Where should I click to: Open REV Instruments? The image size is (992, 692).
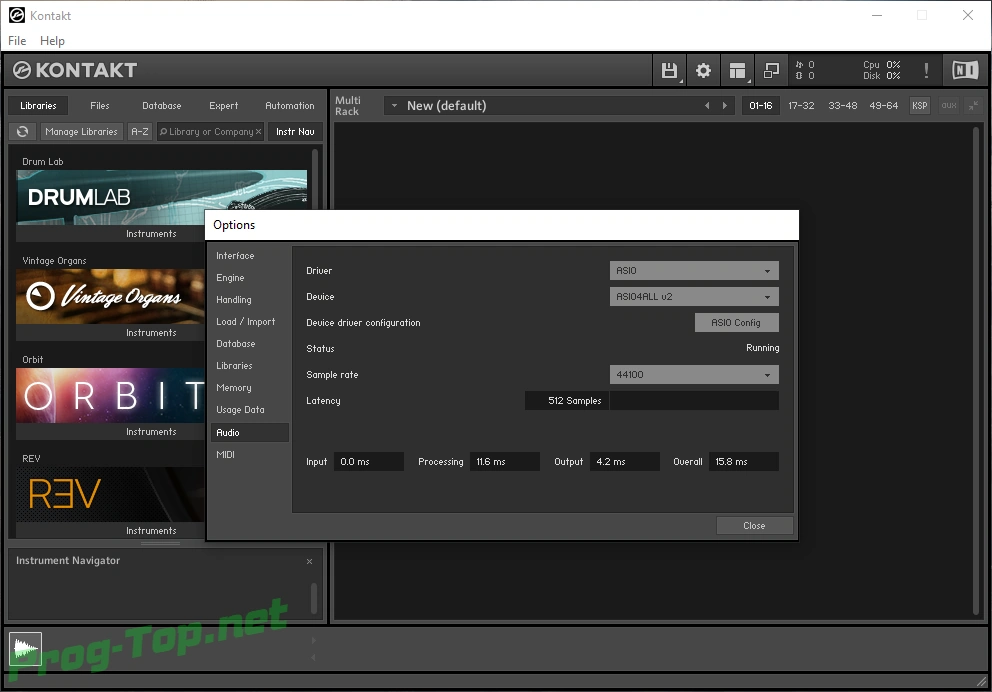151,531
